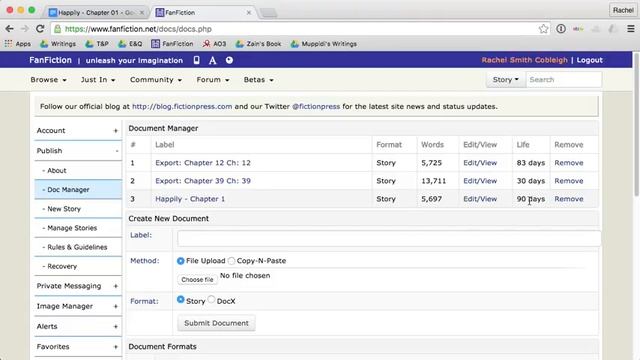Open Export: Chapter 12 Ch: 12 document
Image resolution: width=640 pixels, height=360 pixels.
203,163
